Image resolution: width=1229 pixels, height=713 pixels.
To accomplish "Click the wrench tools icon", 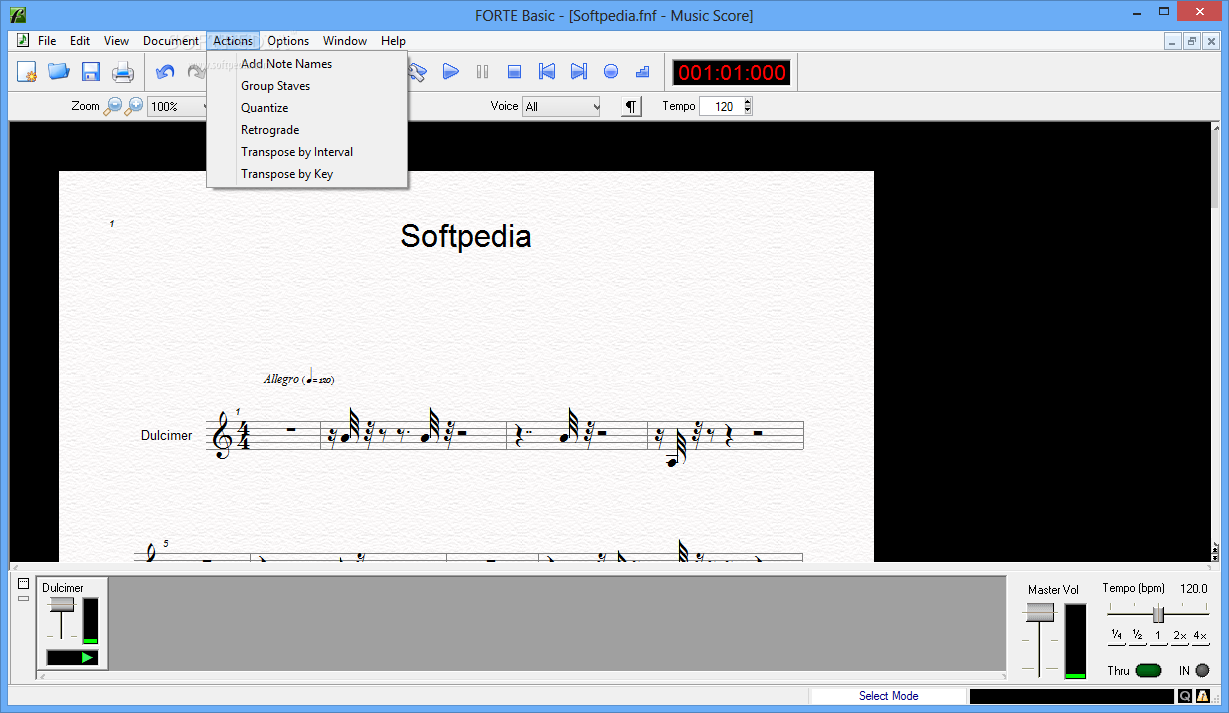I will 419,72.
